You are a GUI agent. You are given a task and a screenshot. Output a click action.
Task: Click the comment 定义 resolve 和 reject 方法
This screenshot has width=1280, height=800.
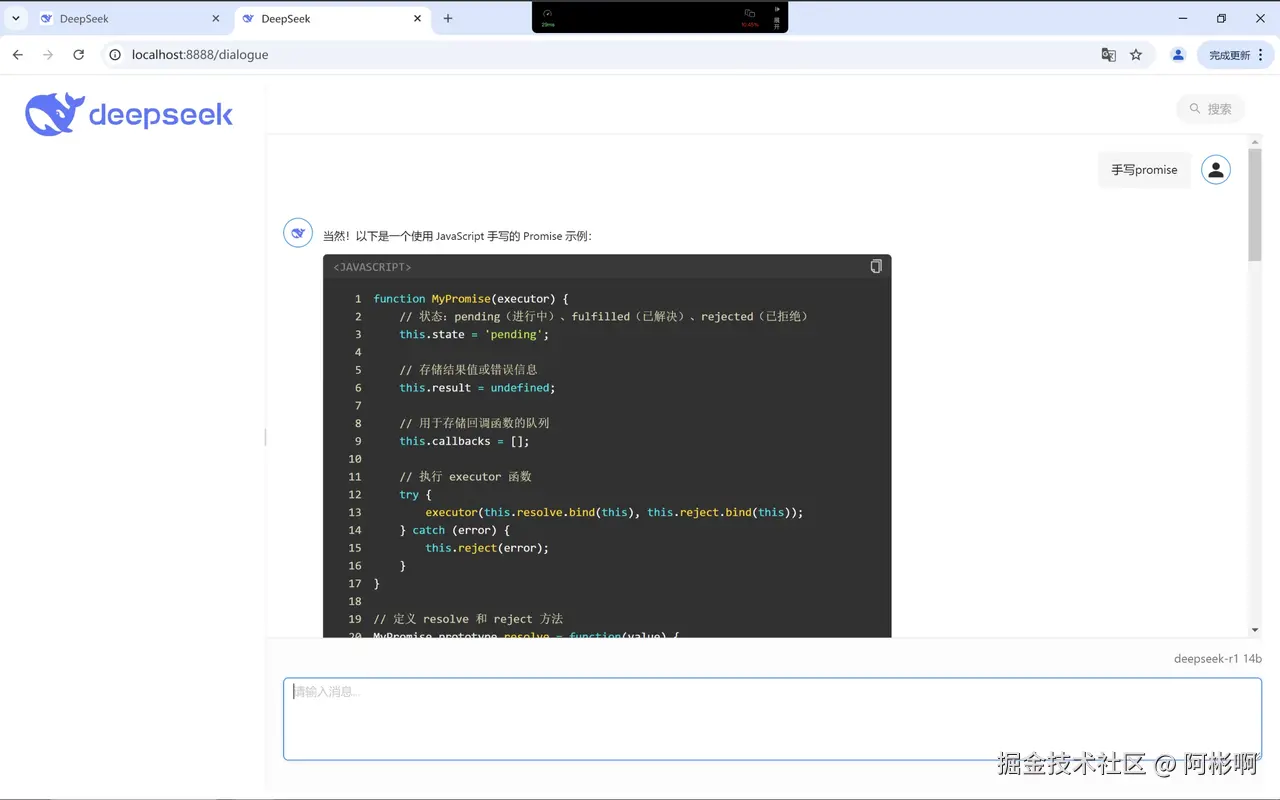coord(468,619)
